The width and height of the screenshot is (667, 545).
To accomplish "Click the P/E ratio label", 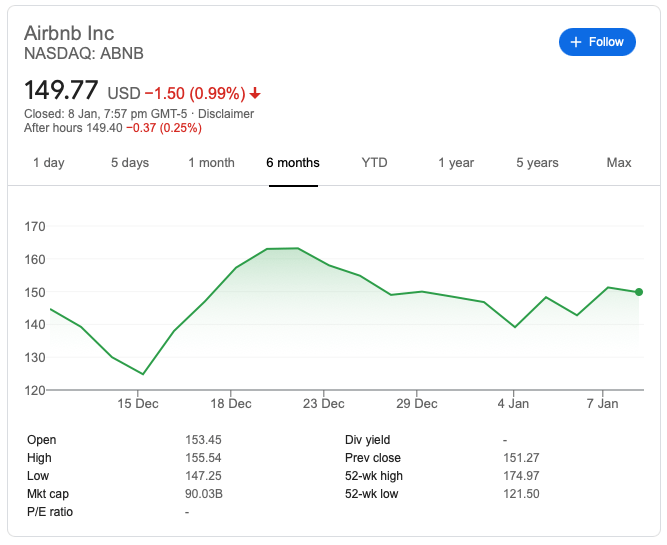I will (x=50, y=512).
